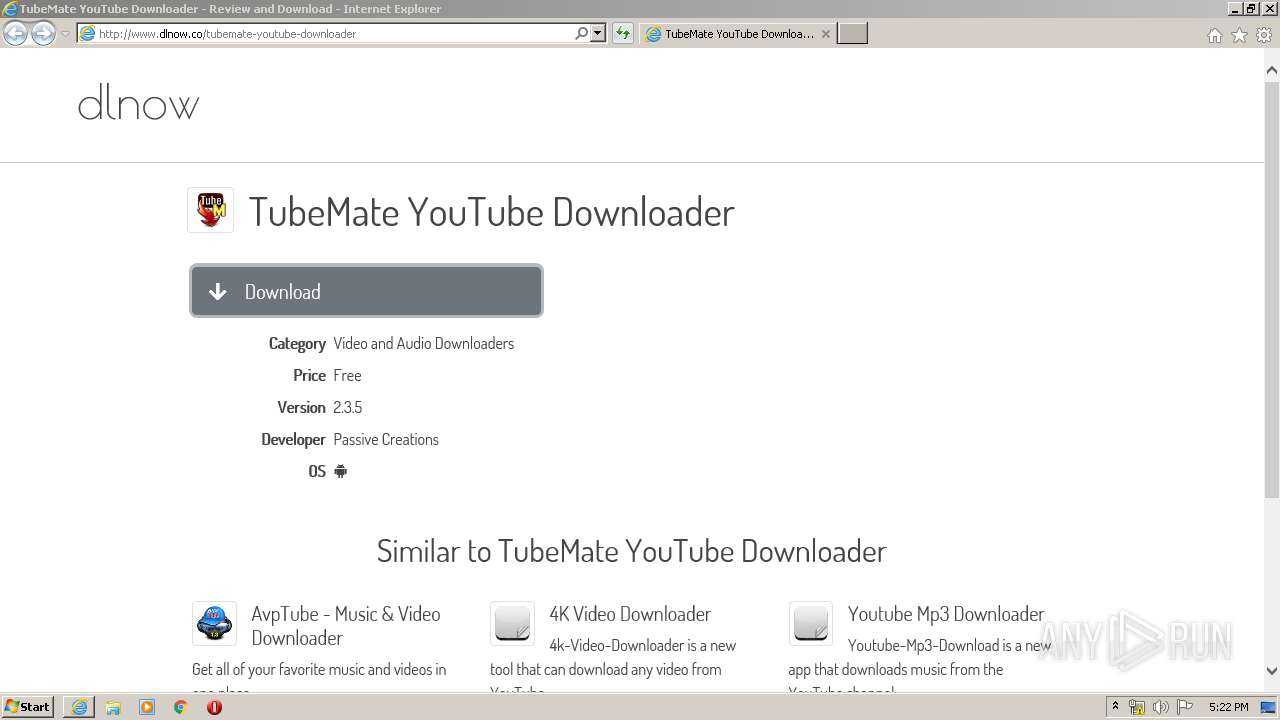1280x720 pixels.
Task: Click the scrollbar up arrow
Action: click(x=1272, y=70)
